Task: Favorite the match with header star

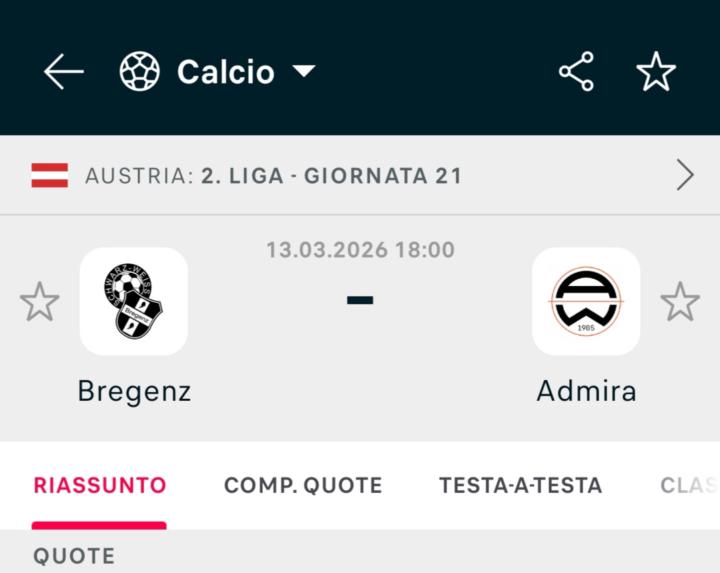Action: tap(656, 72)
